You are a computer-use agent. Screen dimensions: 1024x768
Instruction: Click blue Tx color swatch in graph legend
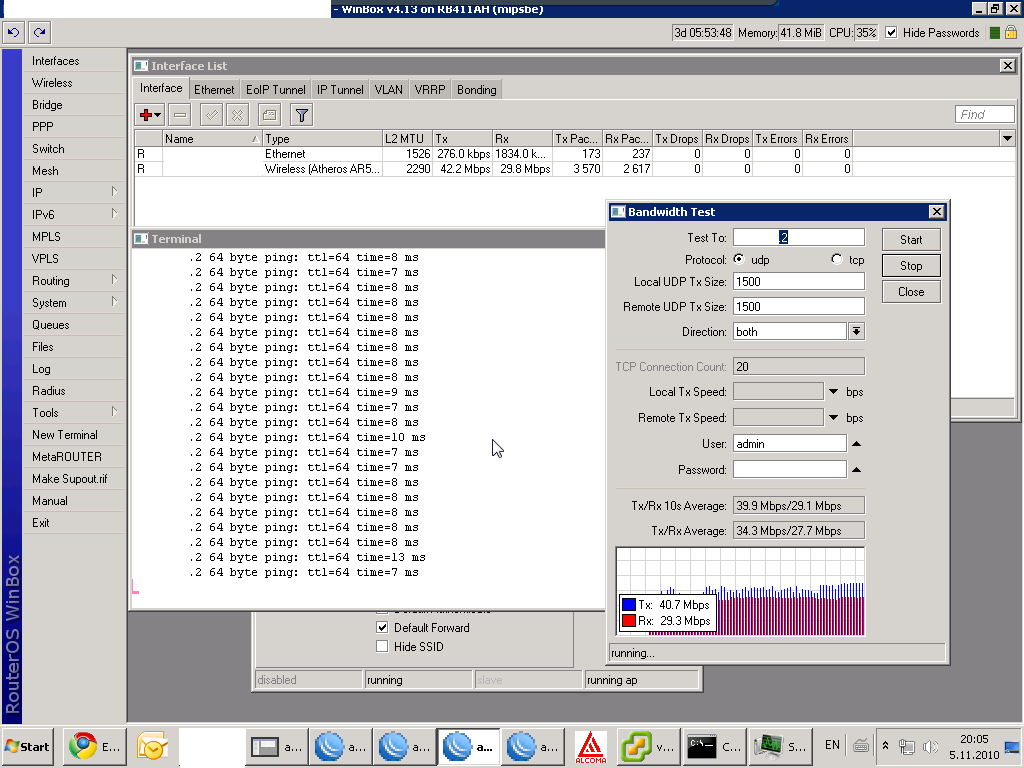pos(629,605)
